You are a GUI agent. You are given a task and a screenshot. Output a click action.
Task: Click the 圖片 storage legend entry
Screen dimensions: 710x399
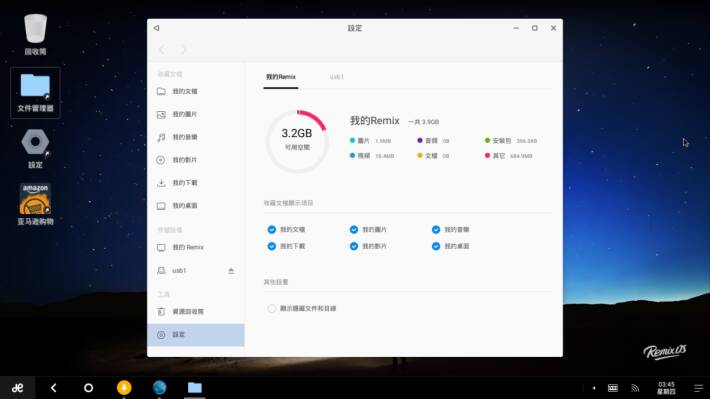[x=370, y=141]
